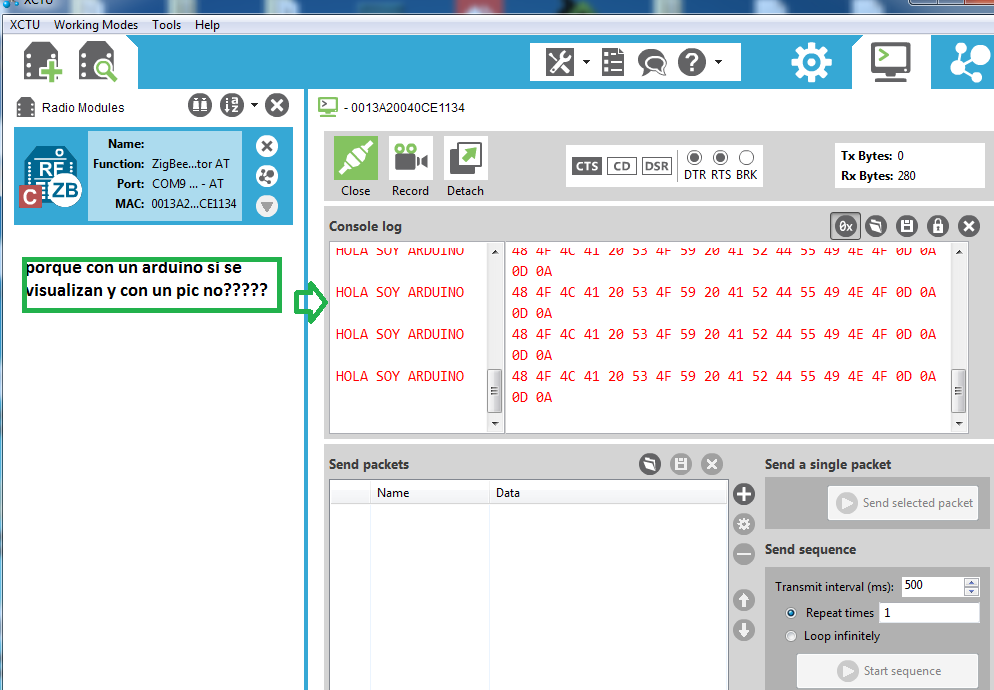Open the Working Modes menu
Screen dimensions: 994x690
pyautogui.click(x=96, y=25)
